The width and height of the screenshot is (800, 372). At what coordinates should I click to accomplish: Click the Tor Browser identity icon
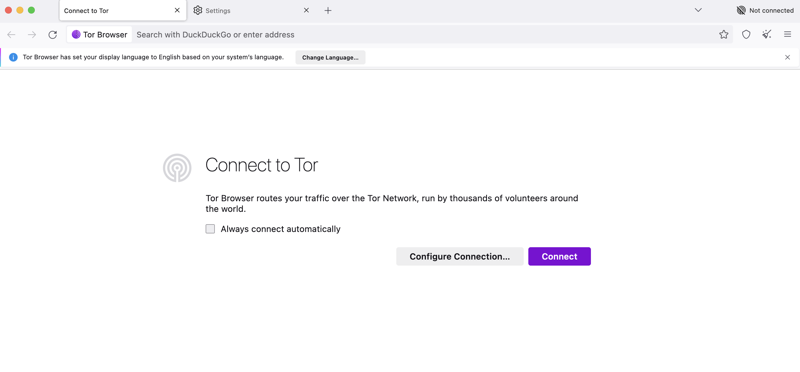click(76, 35)
